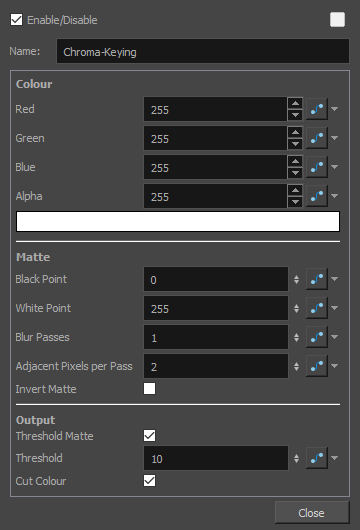Open the dropdown arrow next to Alpha function
The height and width of the screenshot is (530, 360).
(334, 196)
